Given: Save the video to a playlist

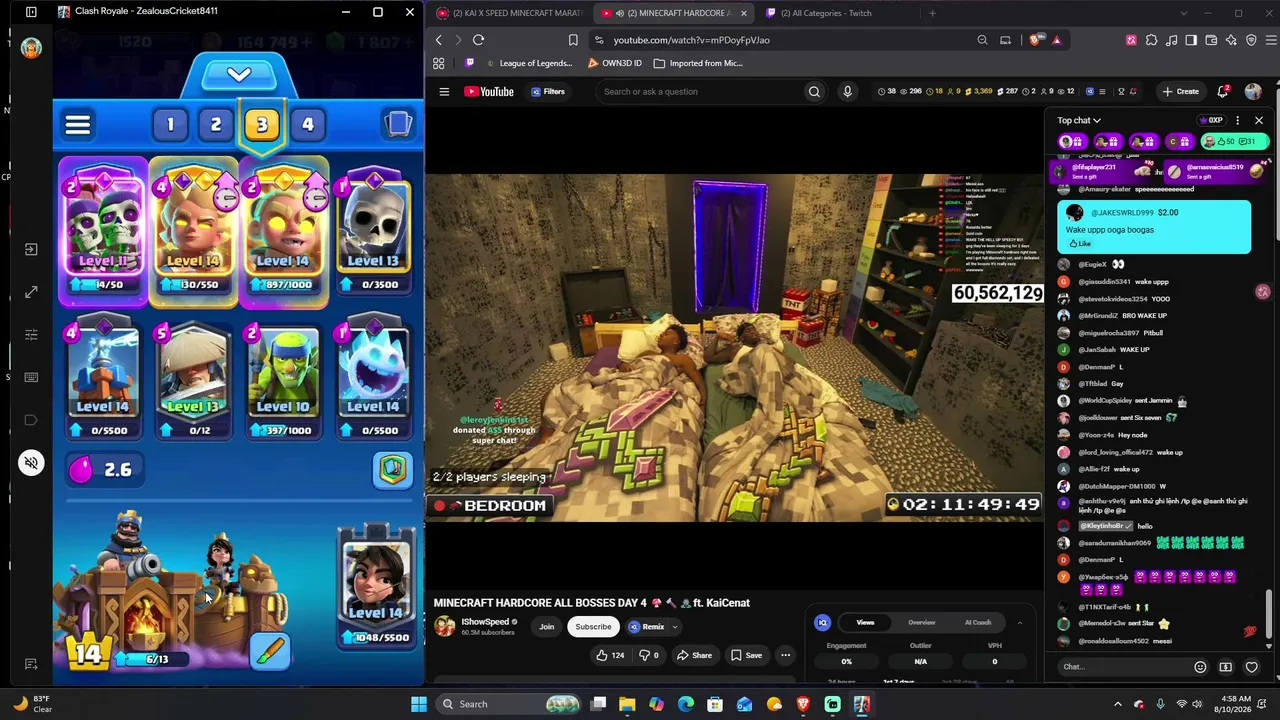Looking at the screenshot, I should [x=746, y=656].
